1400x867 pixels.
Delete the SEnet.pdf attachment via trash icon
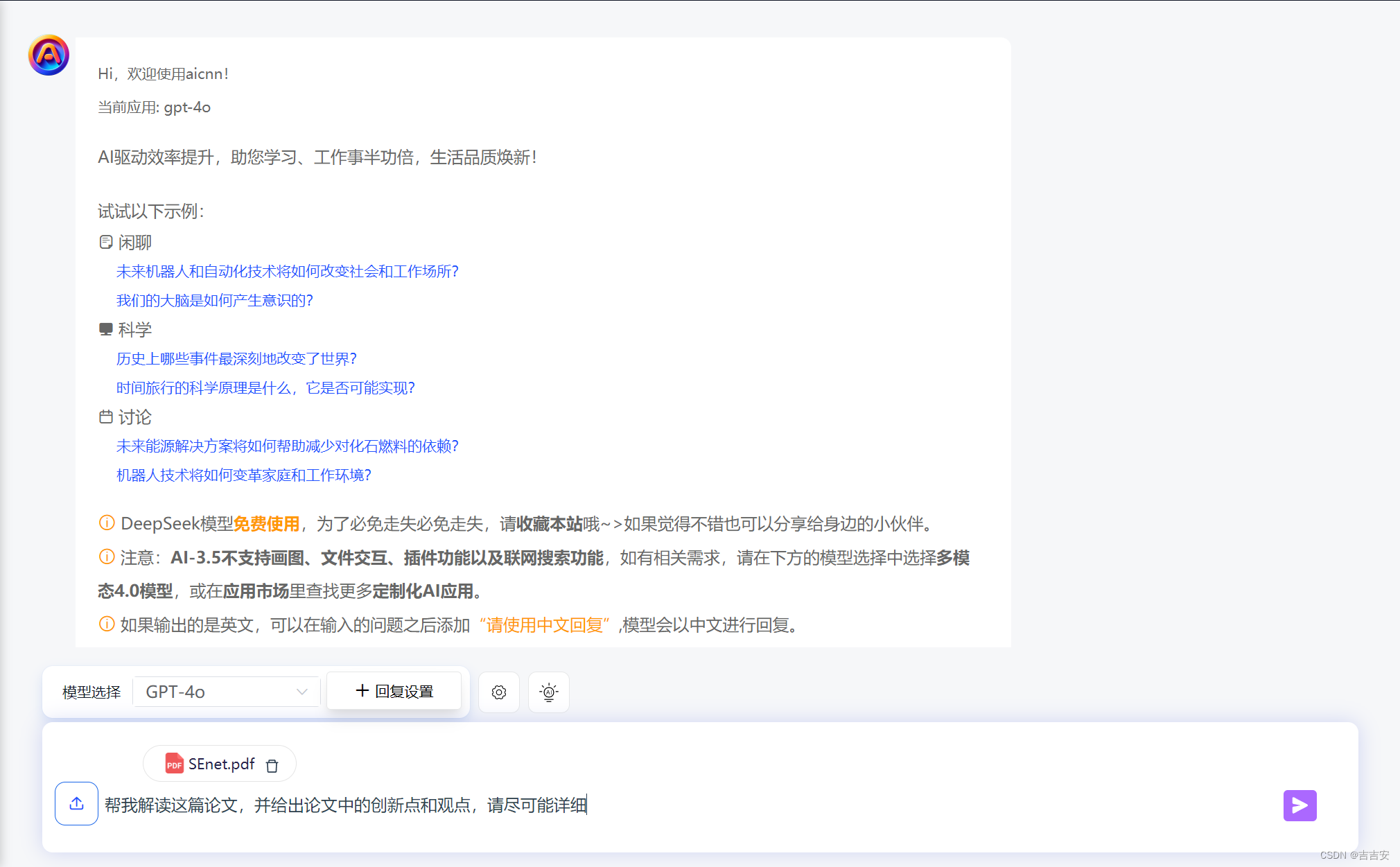272,764
